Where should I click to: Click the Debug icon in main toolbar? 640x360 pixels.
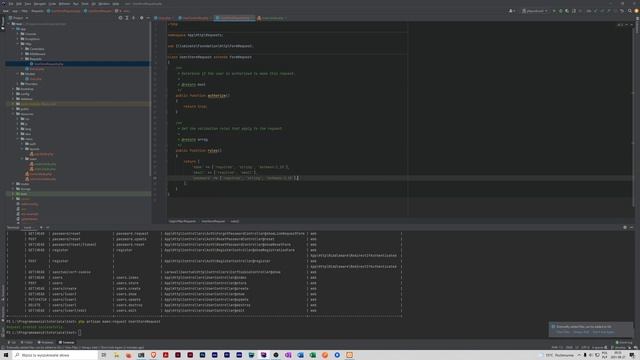pyautogui.click(x=560, y=11)
